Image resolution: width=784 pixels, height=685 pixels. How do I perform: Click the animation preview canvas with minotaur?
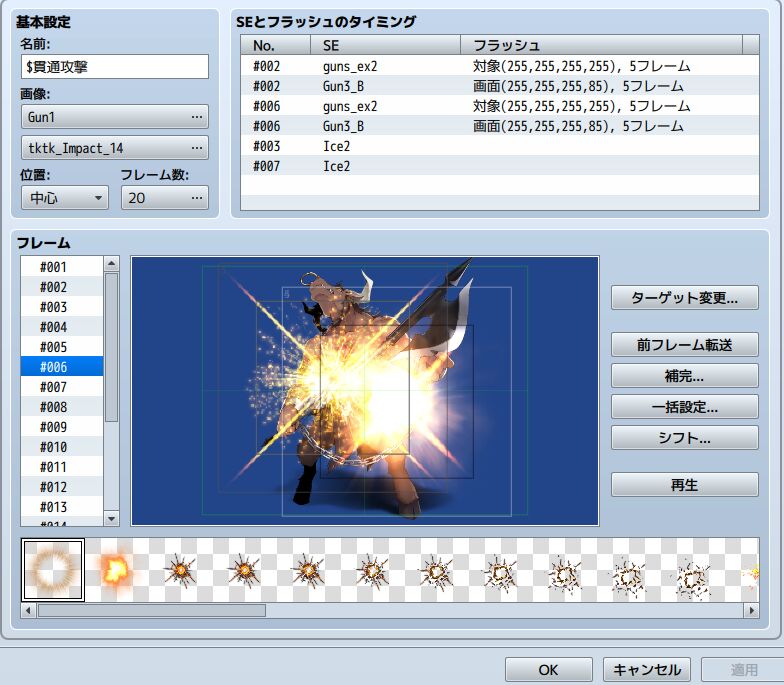365,391
